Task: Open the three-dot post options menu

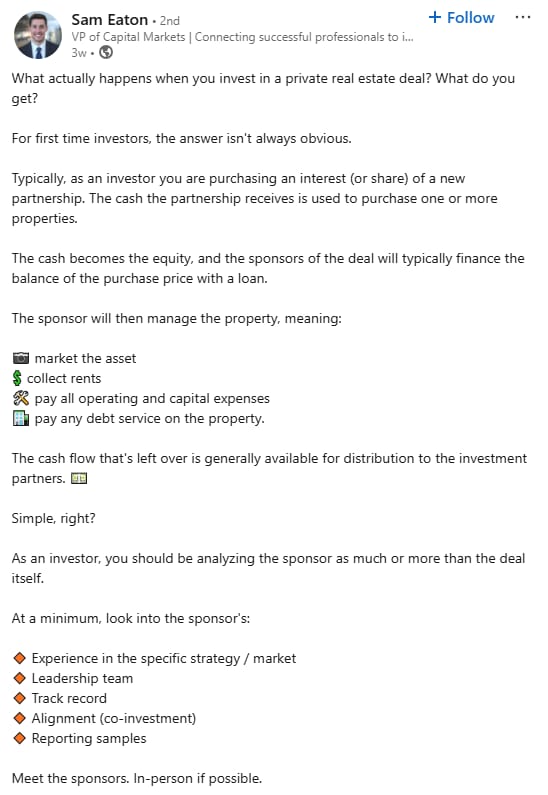Action: click(523, 17)
